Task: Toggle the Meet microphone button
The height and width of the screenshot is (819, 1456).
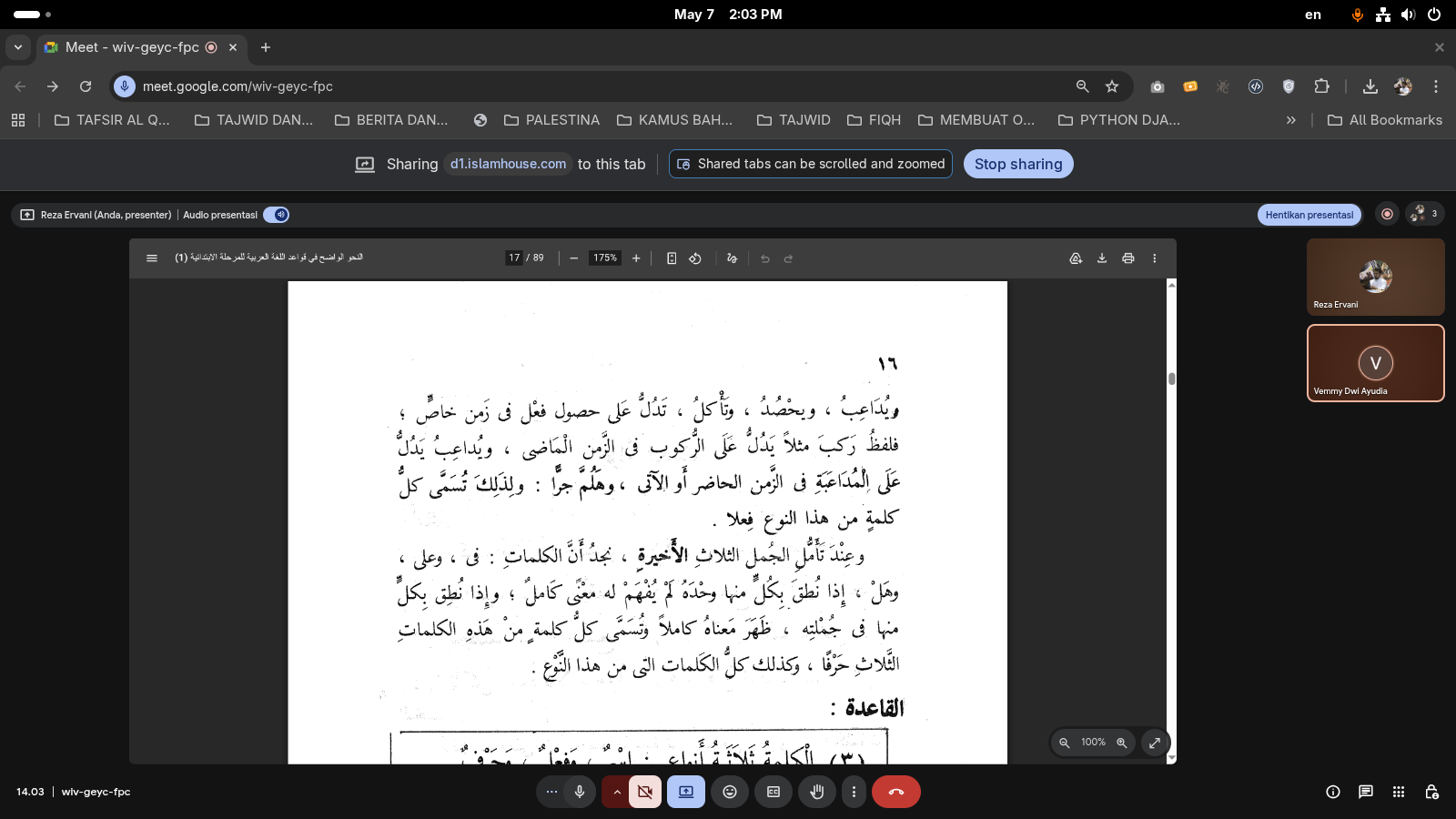Action: pos(580,792)
